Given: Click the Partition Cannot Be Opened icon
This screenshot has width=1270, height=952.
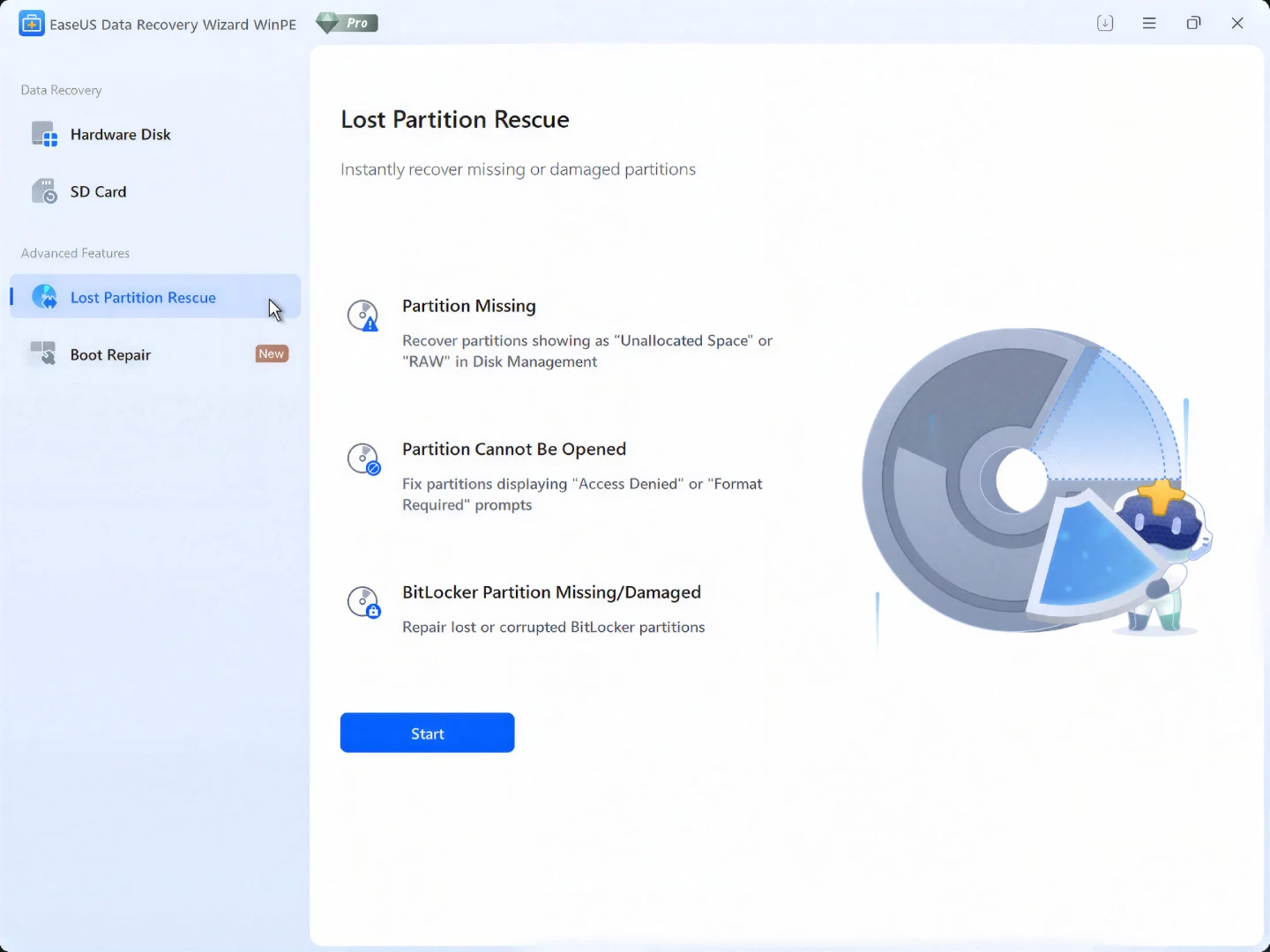Looking at the screenshot, I should [363, 458].
